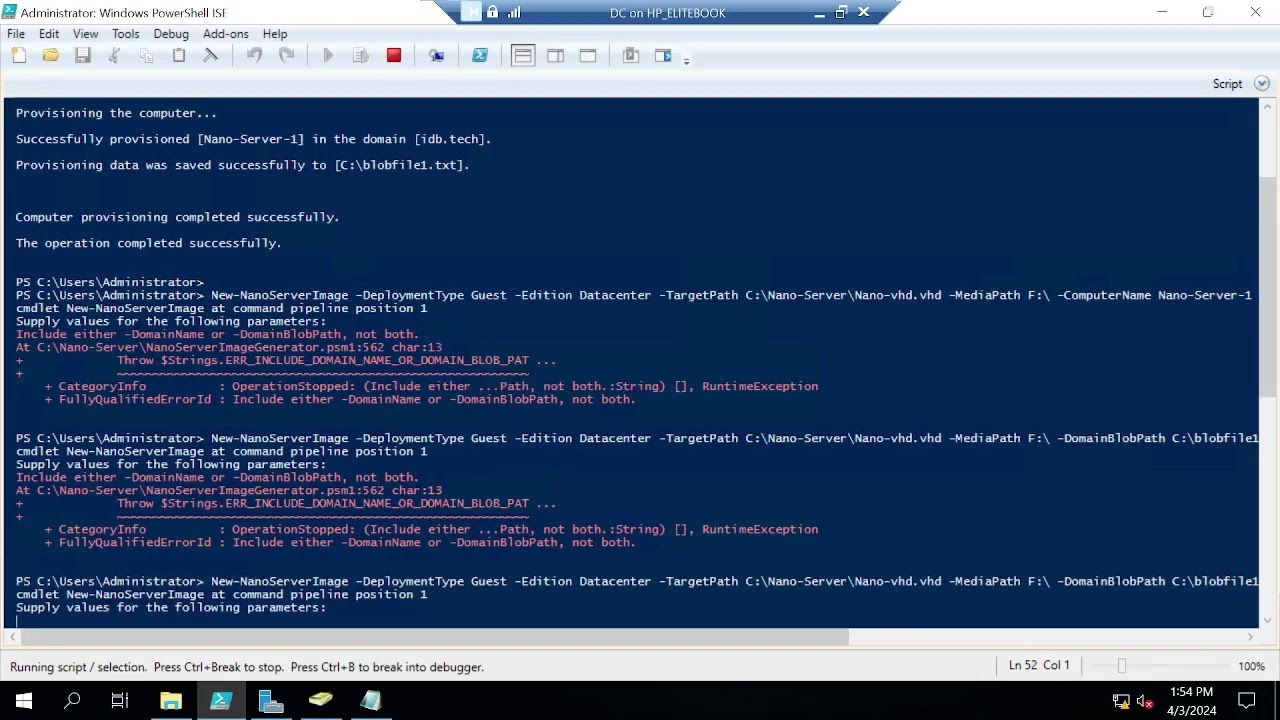Pin the remote session connection bar

[x=471, y=13]
